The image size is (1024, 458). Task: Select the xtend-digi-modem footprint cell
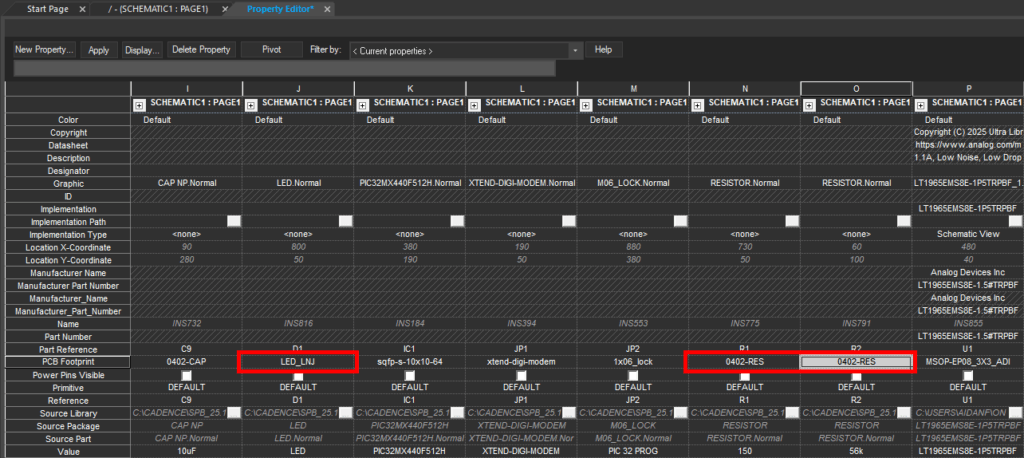(x=521, y=362)
